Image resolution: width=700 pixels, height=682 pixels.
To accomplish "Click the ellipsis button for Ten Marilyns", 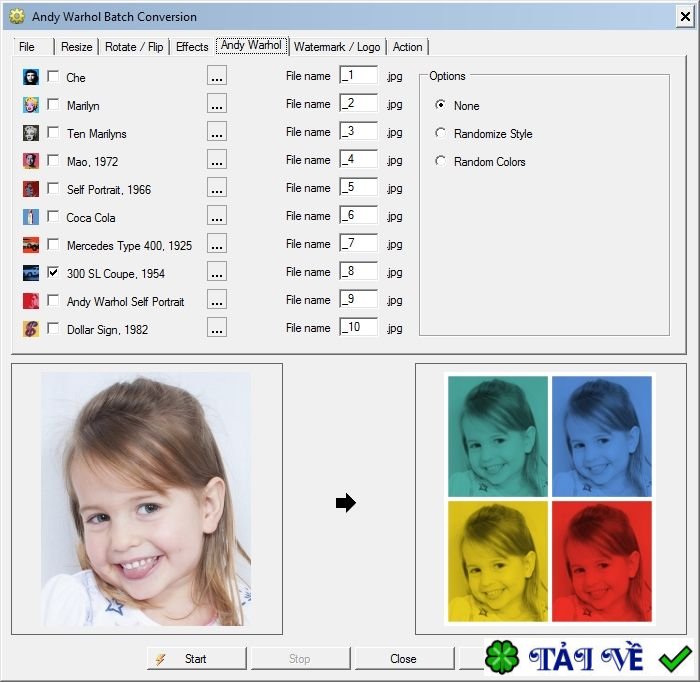I will [217, 131].
